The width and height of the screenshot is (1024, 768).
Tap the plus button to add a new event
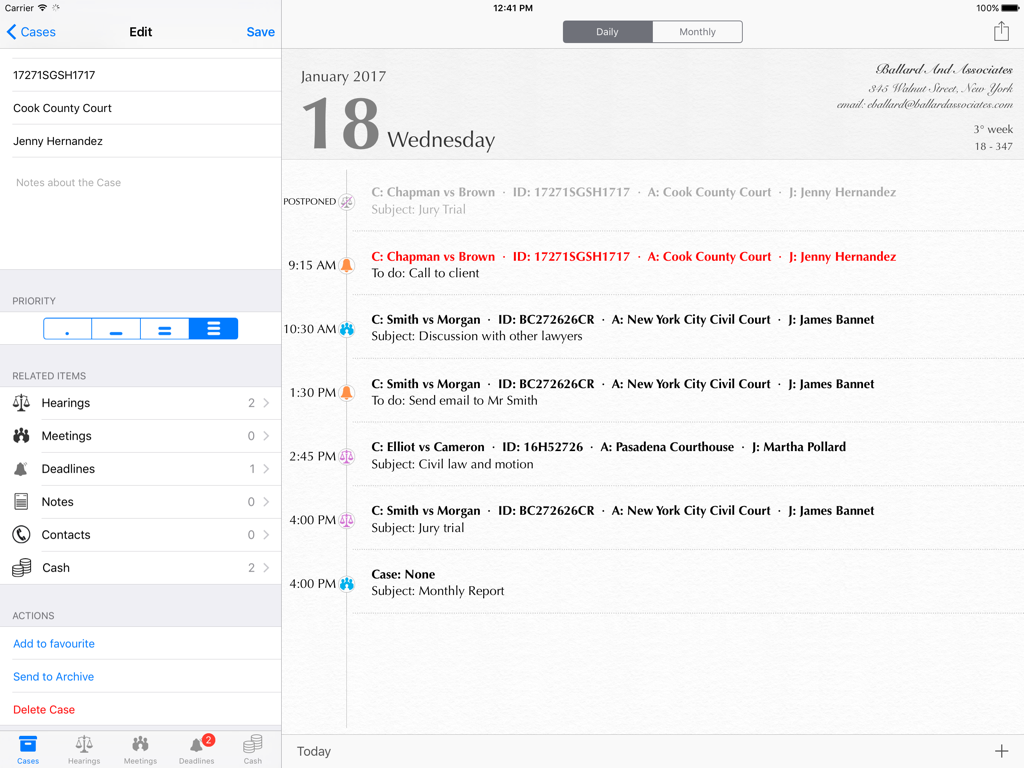(x=1001, y=750)
